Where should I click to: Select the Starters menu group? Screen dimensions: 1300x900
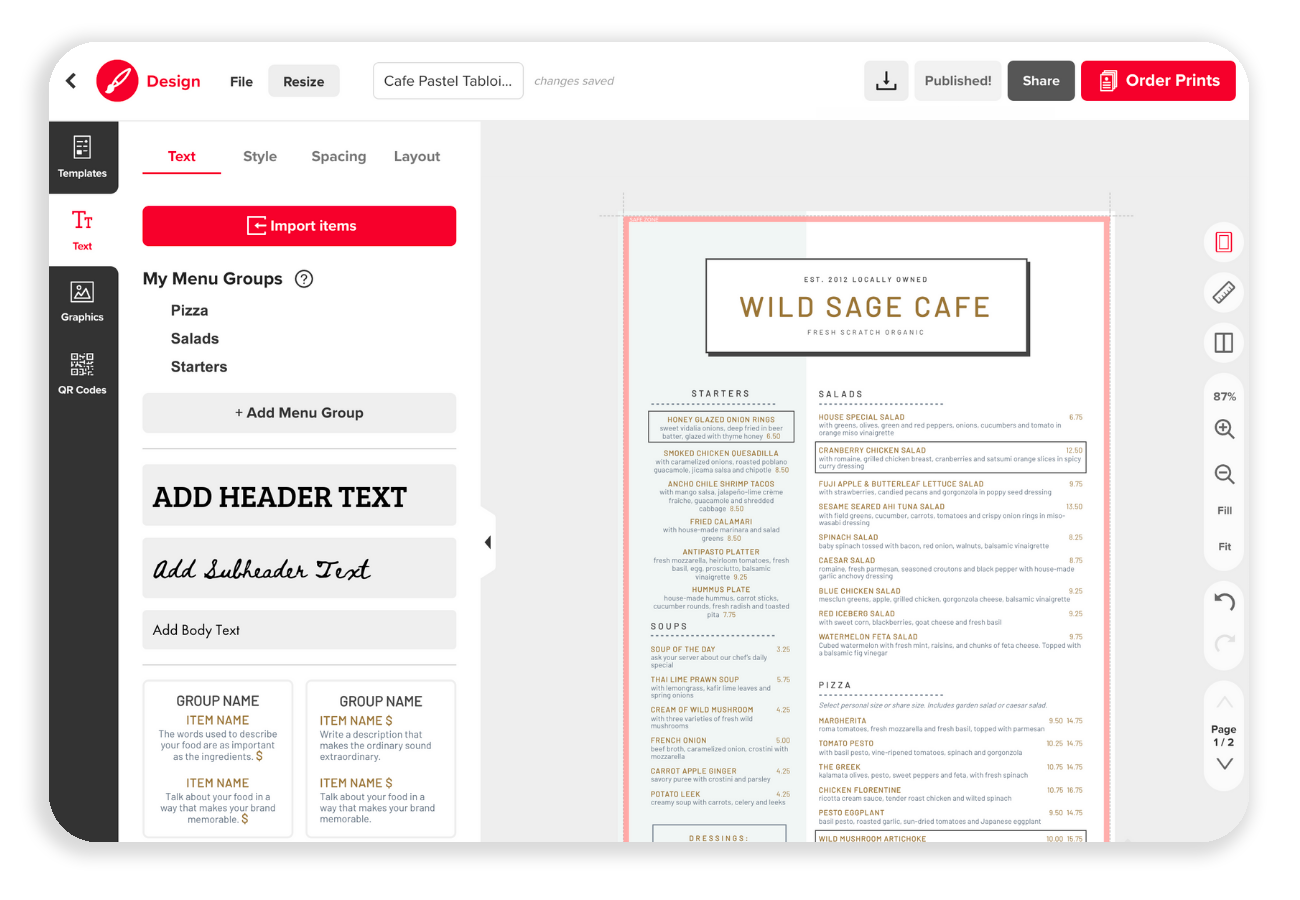click(x=199, y=367)
